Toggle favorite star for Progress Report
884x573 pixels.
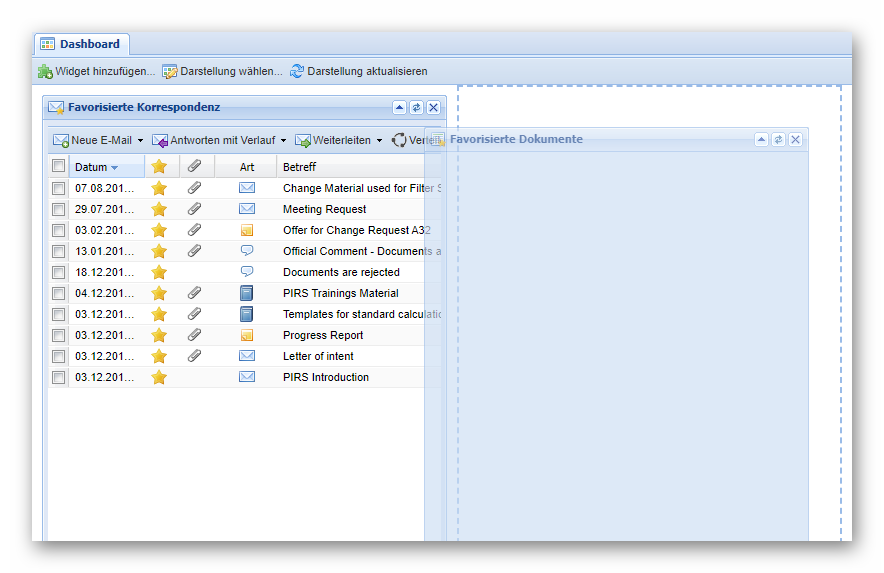pos(159,336)
